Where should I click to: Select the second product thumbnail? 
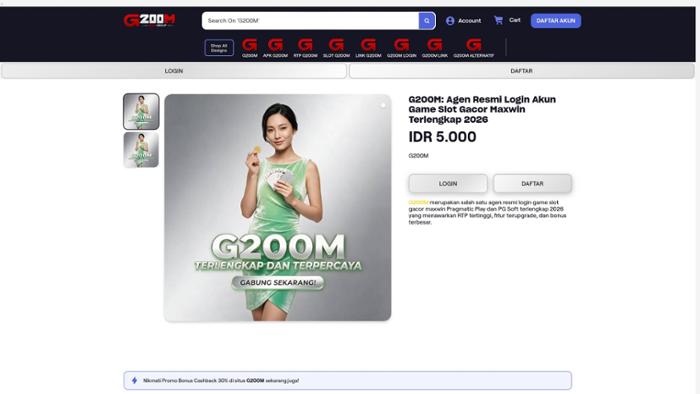(141, 150)
